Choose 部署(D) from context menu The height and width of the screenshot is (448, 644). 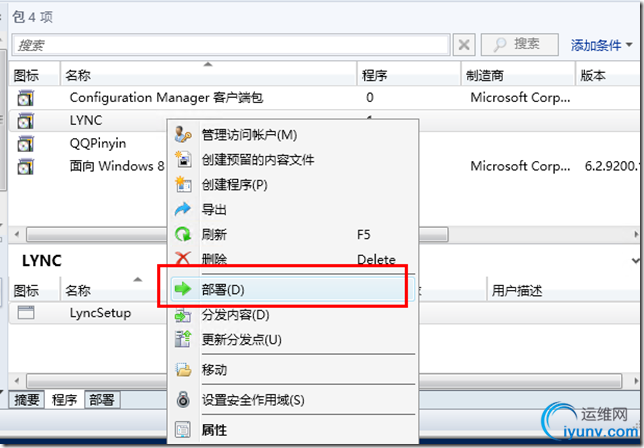(293, 289)
